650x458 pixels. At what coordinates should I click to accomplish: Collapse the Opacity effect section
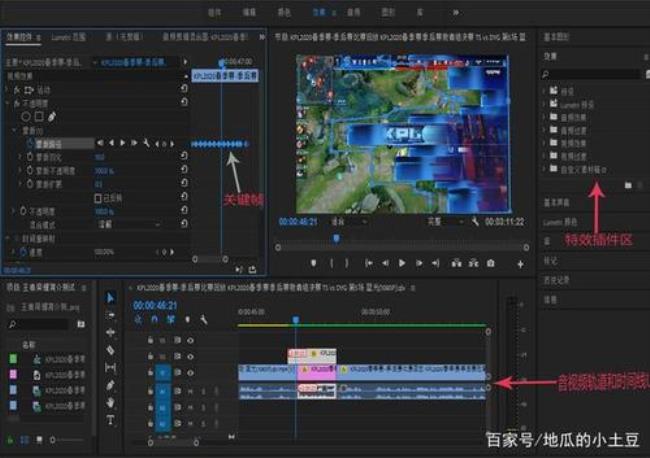(7, 103)
